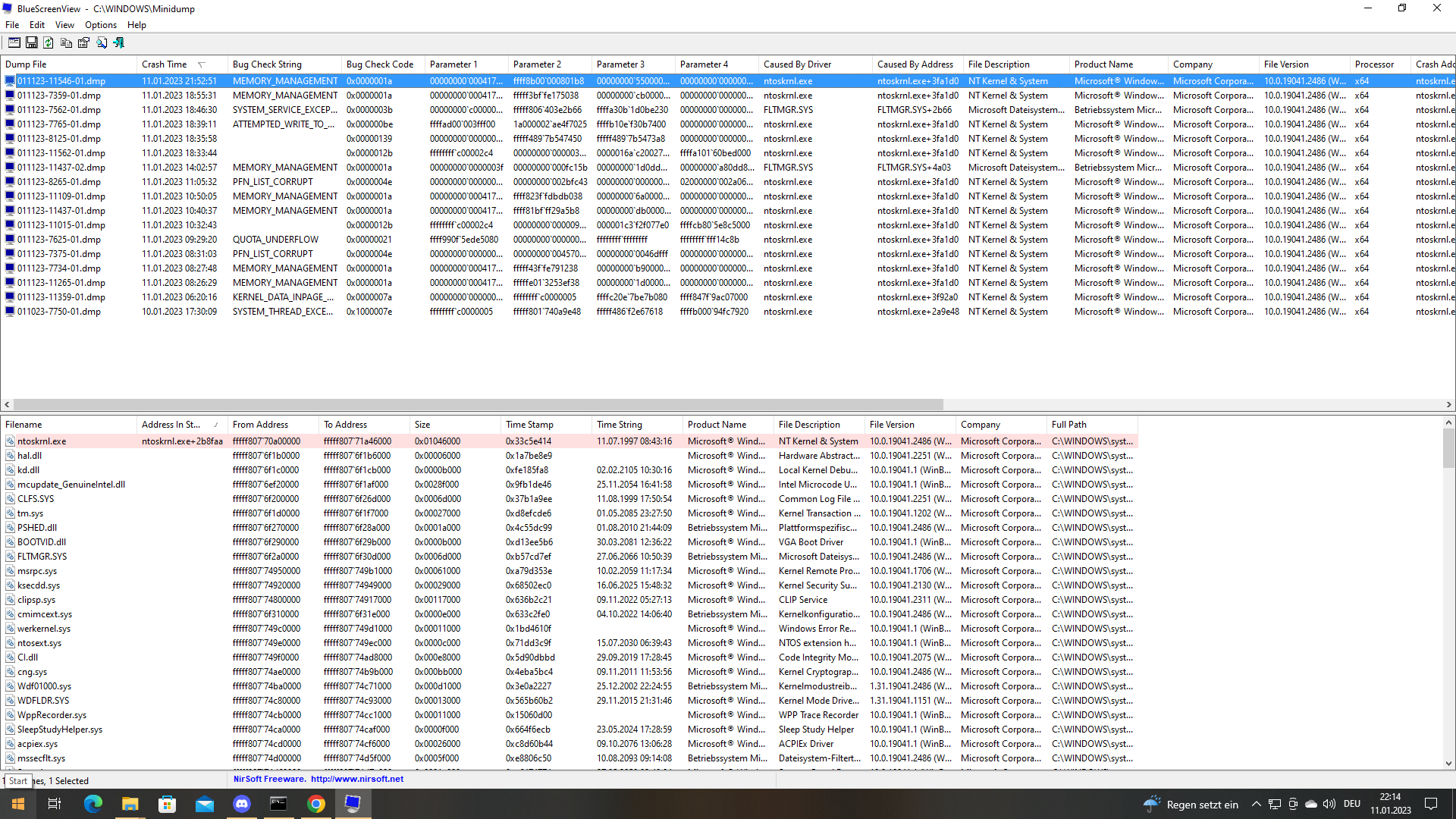Image resolution: width=1456 pixels, height=819 pixels.
Task: Click the Save floppy disk icon
Action: click(x=32, y=43)
